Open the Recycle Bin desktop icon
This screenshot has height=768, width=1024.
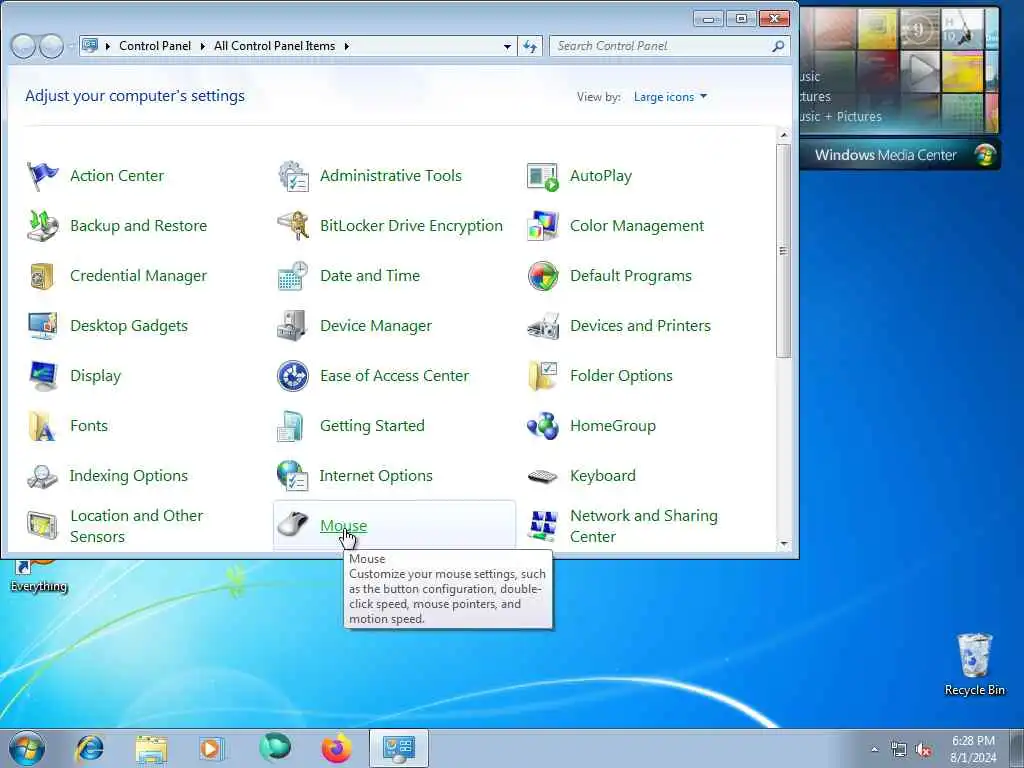tap(974, 664)
